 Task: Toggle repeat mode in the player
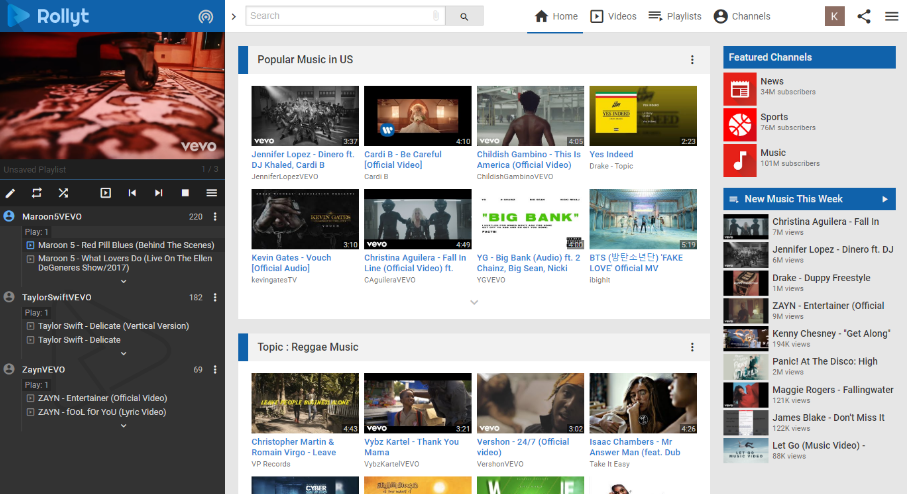(37, 193)
